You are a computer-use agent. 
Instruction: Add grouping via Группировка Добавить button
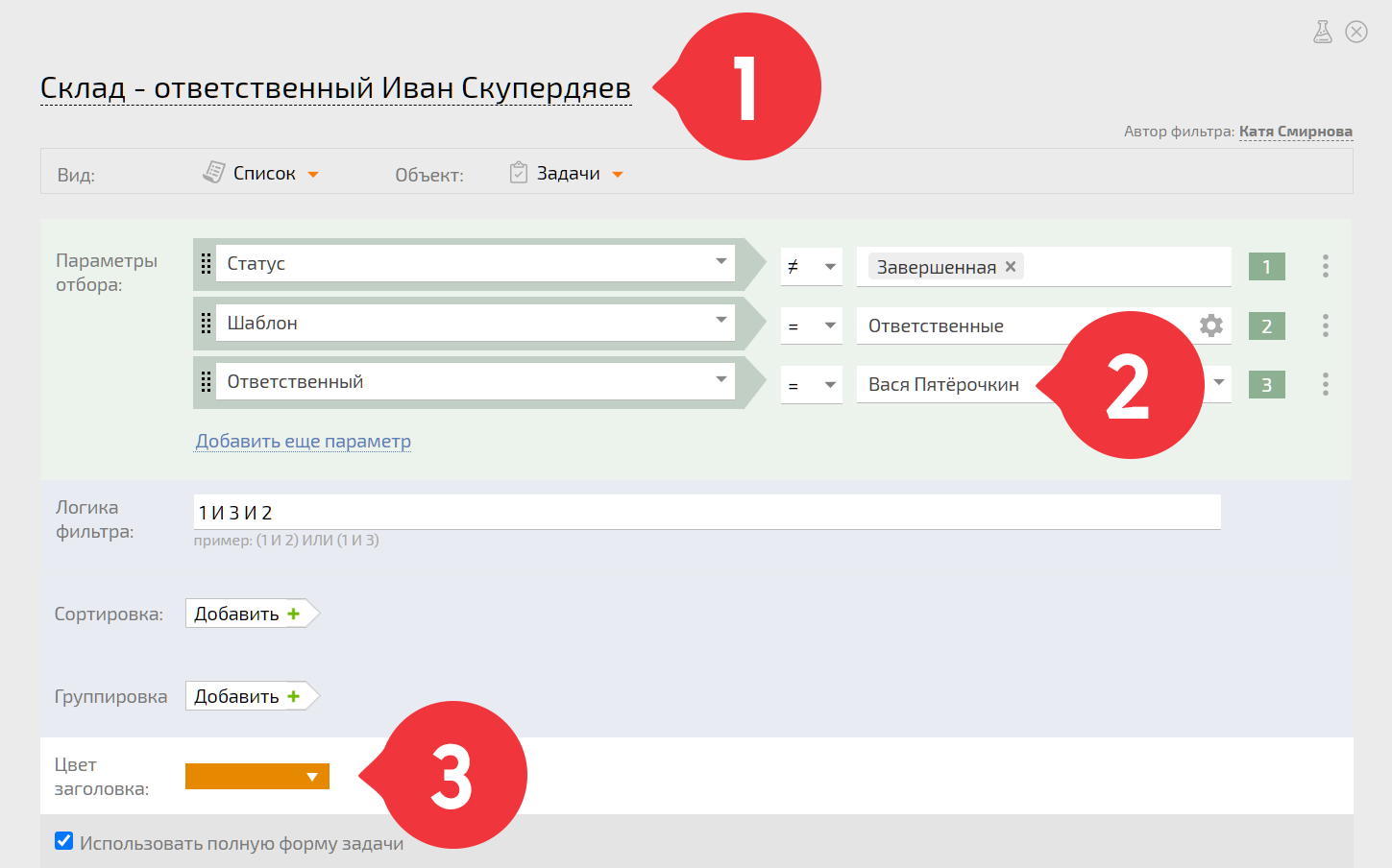pos(252,696)
